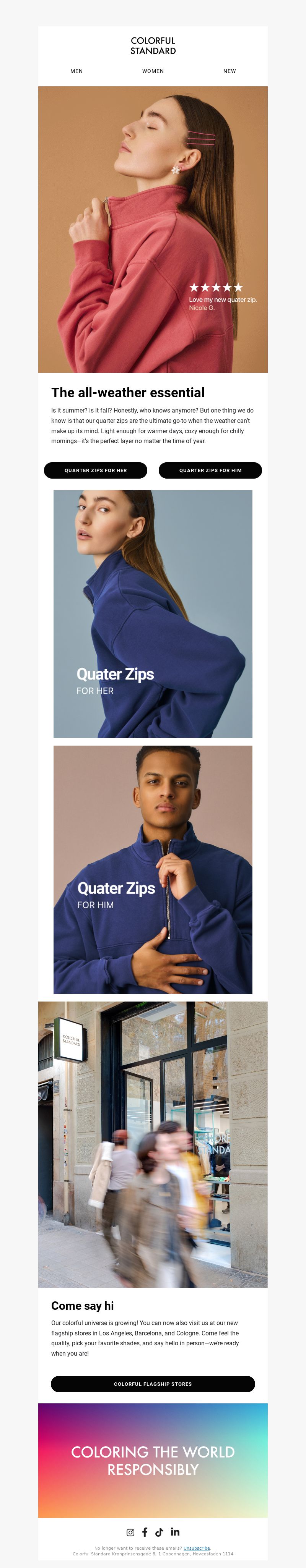The width and height of the screenshot is (306, 1568).
Task: Click the five-star rating on hero image
Action: (x=216, y=287)
